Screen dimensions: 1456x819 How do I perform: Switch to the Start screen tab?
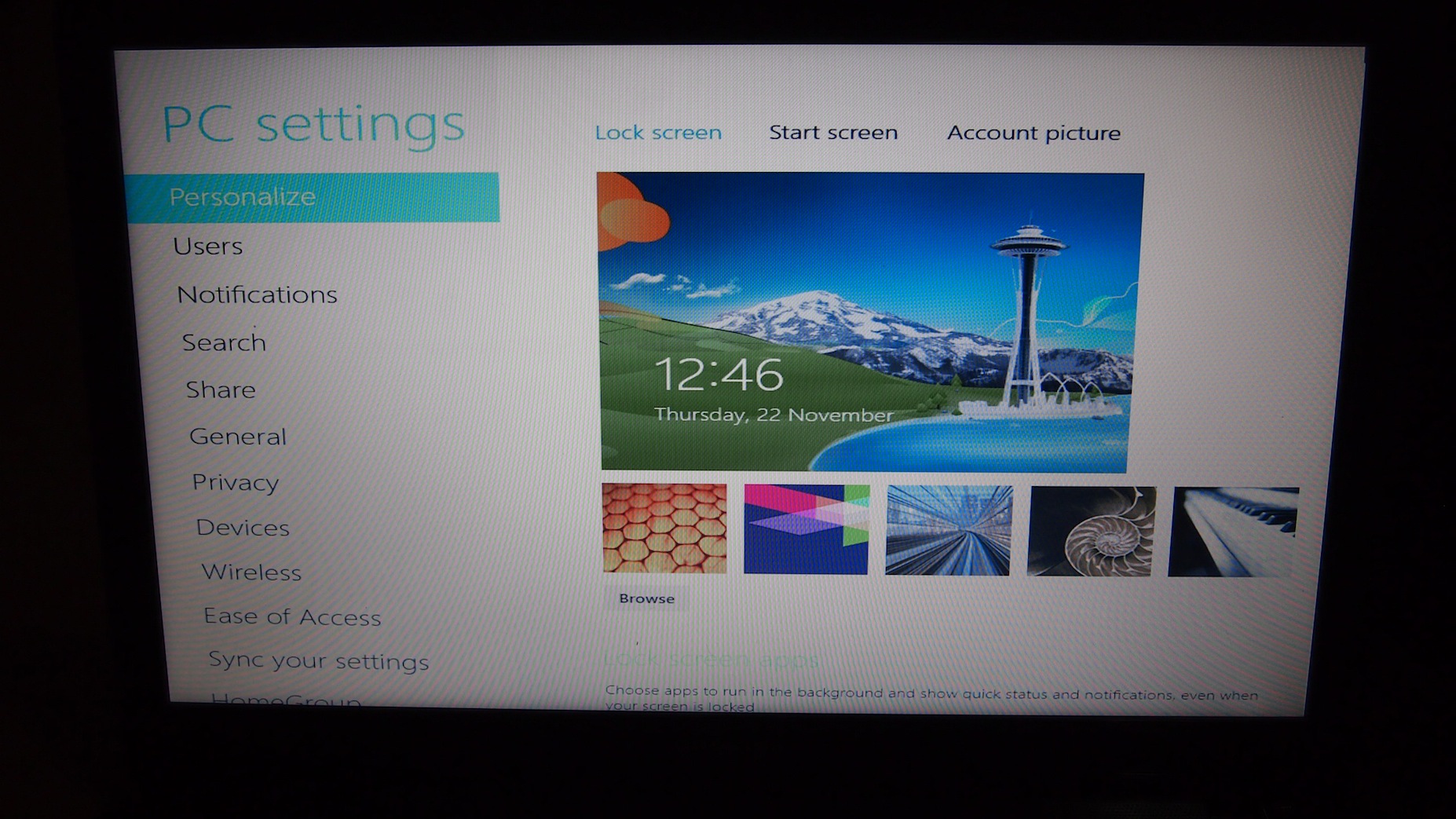tap(833, 133)
